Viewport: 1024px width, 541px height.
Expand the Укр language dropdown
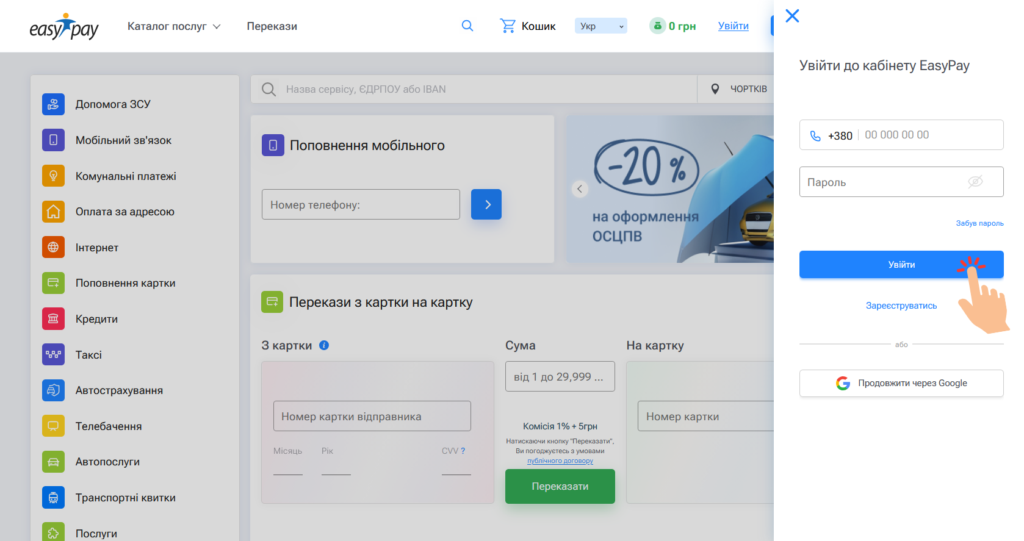[601, 26]
